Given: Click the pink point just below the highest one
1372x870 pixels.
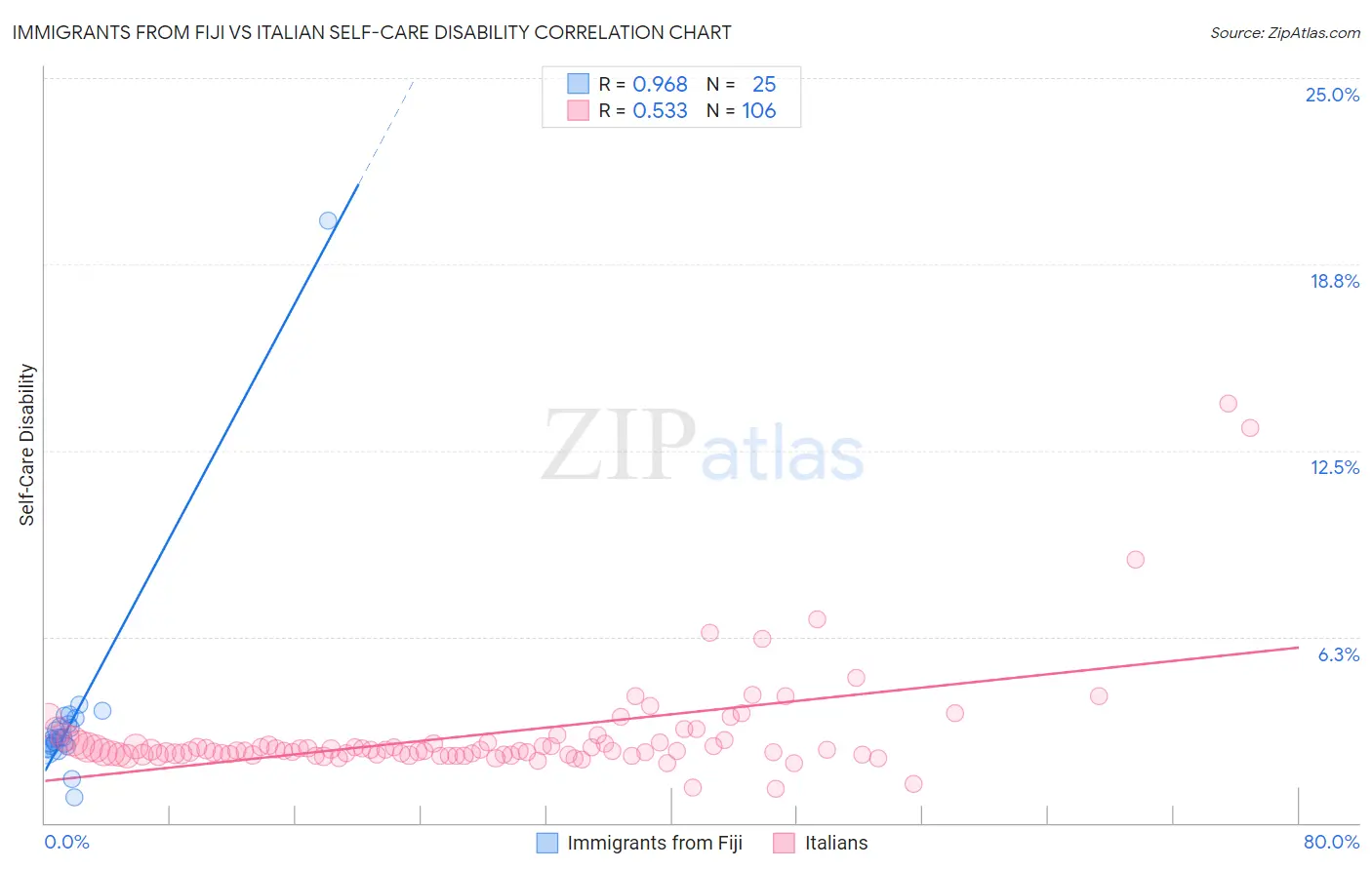Looking at the screenshot, I should [1250, 427].
